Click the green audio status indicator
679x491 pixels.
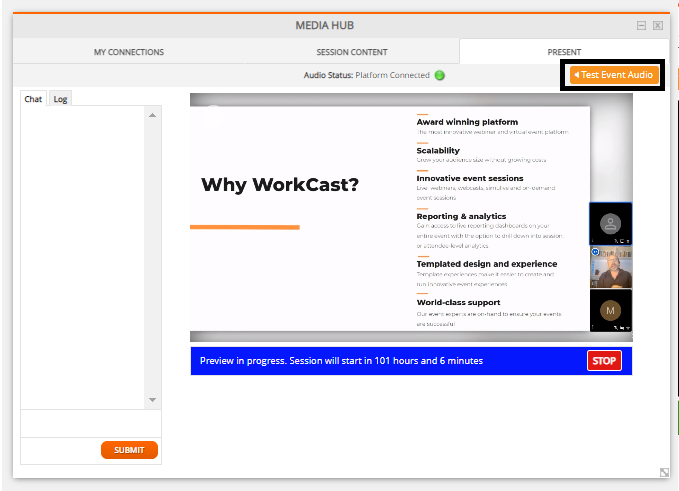[440, 75]
